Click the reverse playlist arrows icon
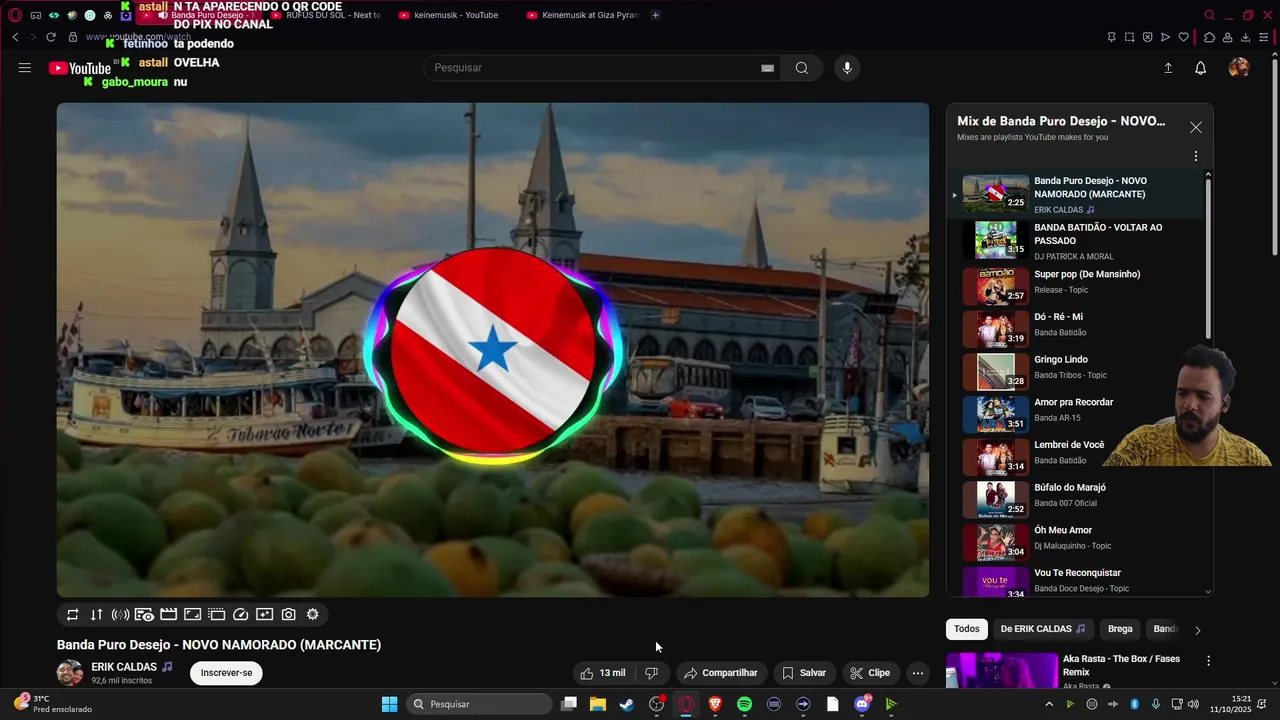The image size is (1280, 720). (x=96, y=615)
